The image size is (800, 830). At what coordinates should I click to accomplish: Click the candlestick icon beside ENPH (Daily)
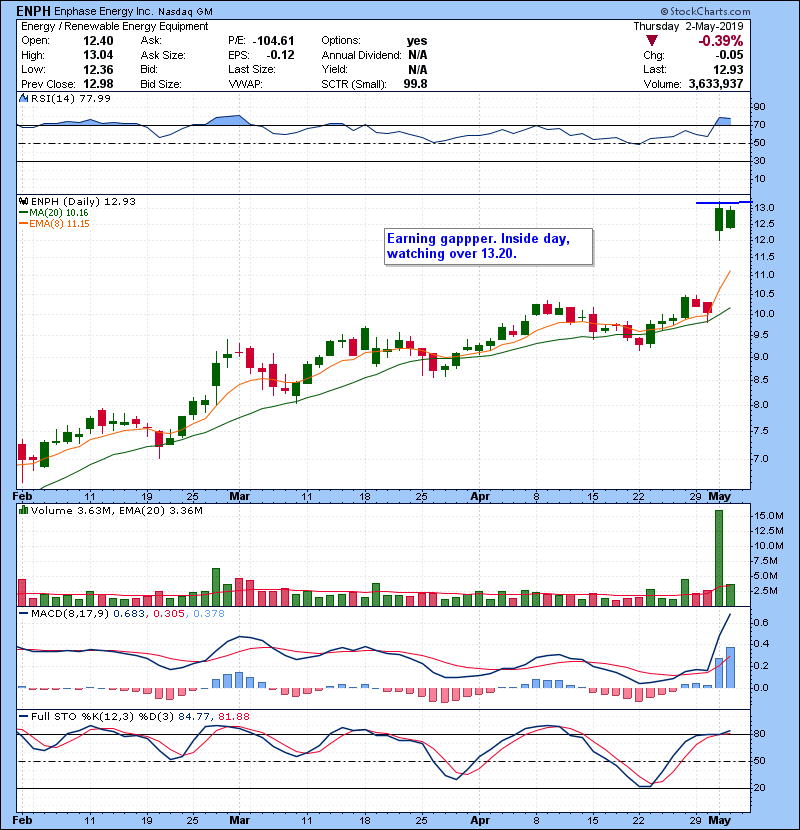pos(23,201)
